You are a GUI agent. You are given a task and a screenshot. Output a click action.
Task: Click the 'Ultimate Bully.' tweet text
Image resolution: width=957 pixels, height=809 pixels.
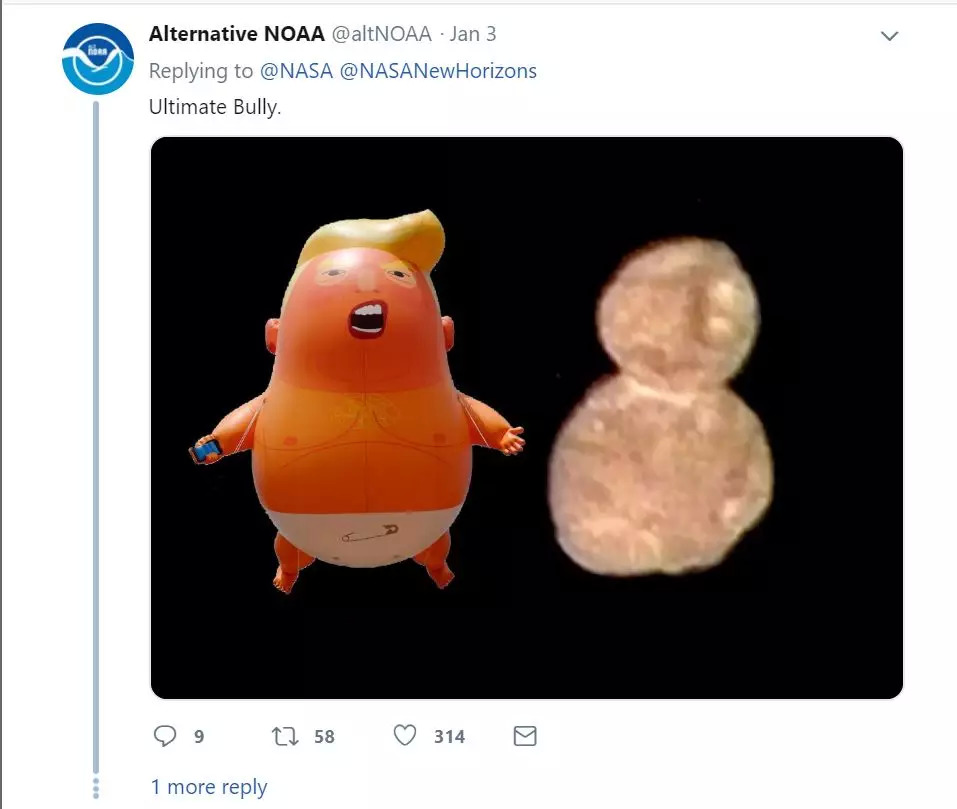coord(215,107)
